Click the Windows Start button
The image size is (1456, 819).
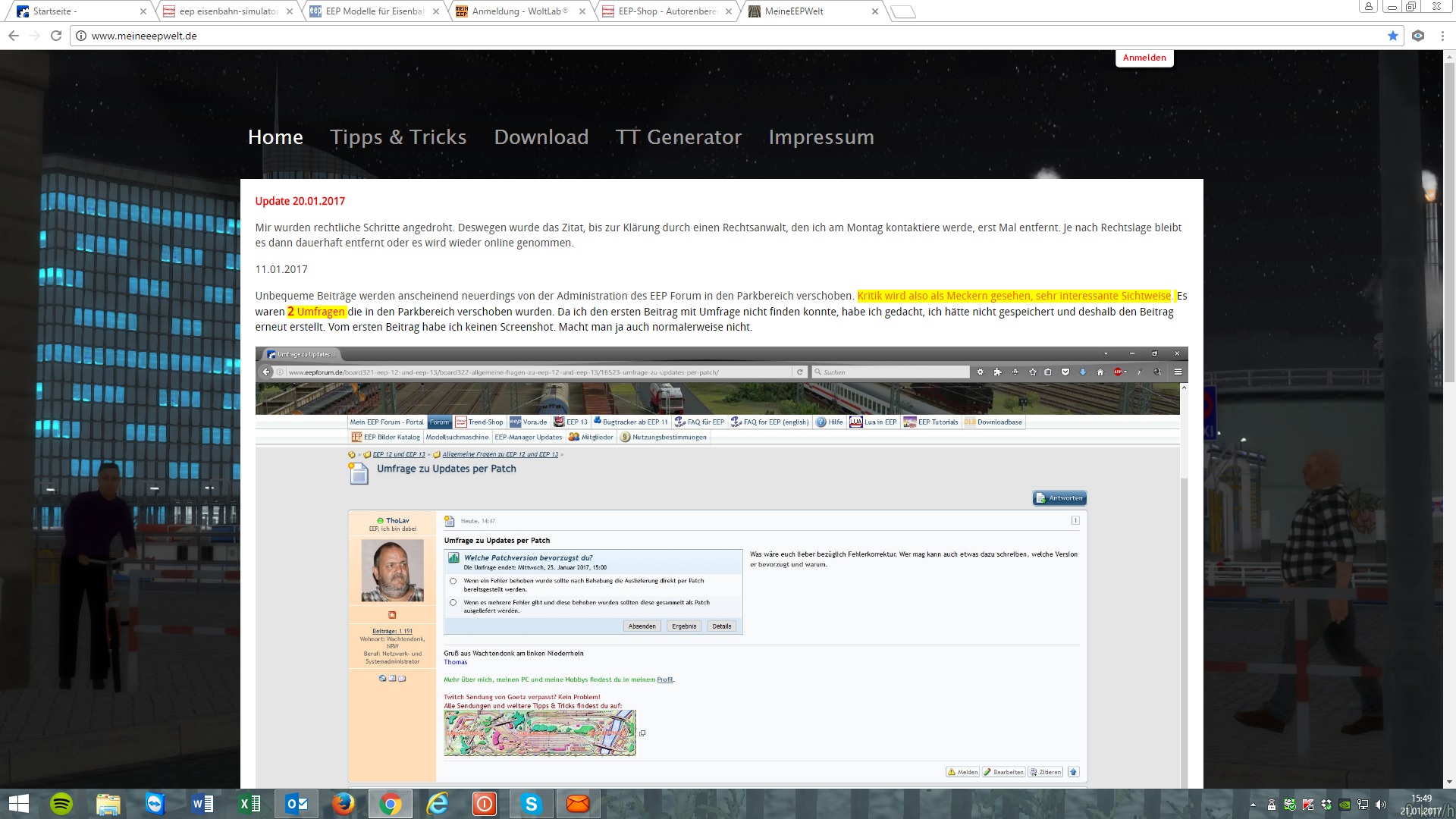tap(18, 803)
